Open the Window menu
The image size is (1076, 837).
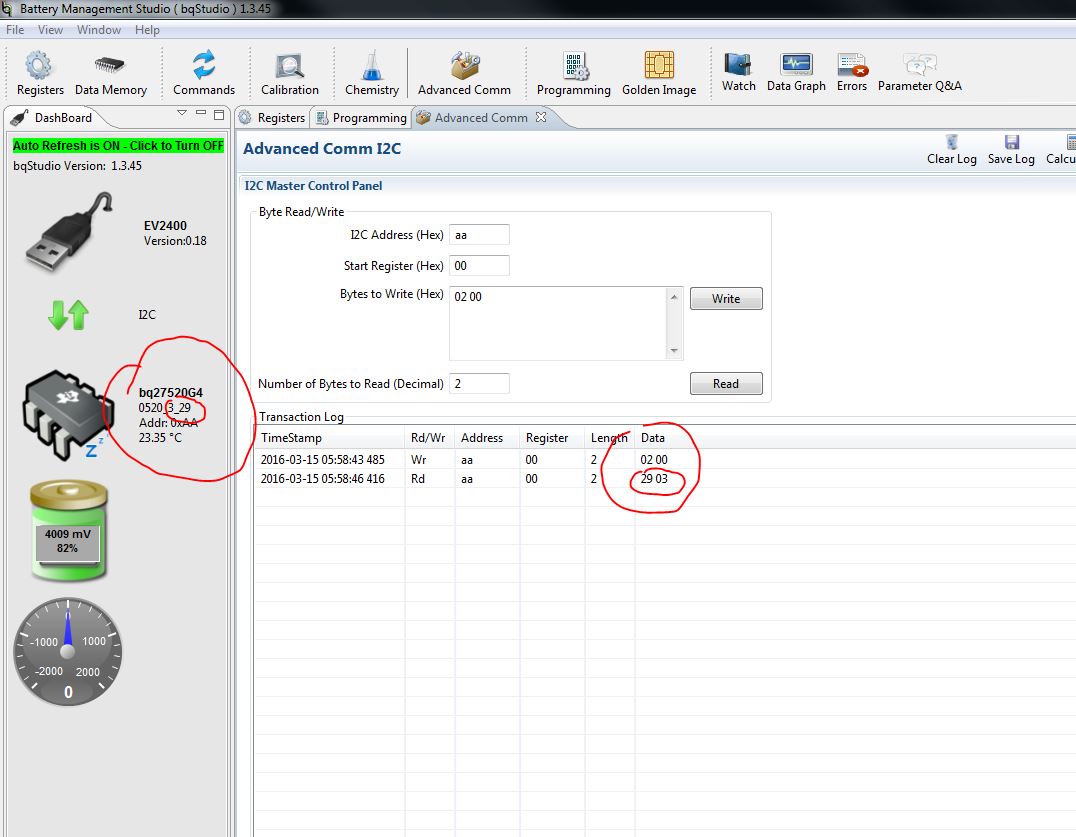click(x=99, y=30)
